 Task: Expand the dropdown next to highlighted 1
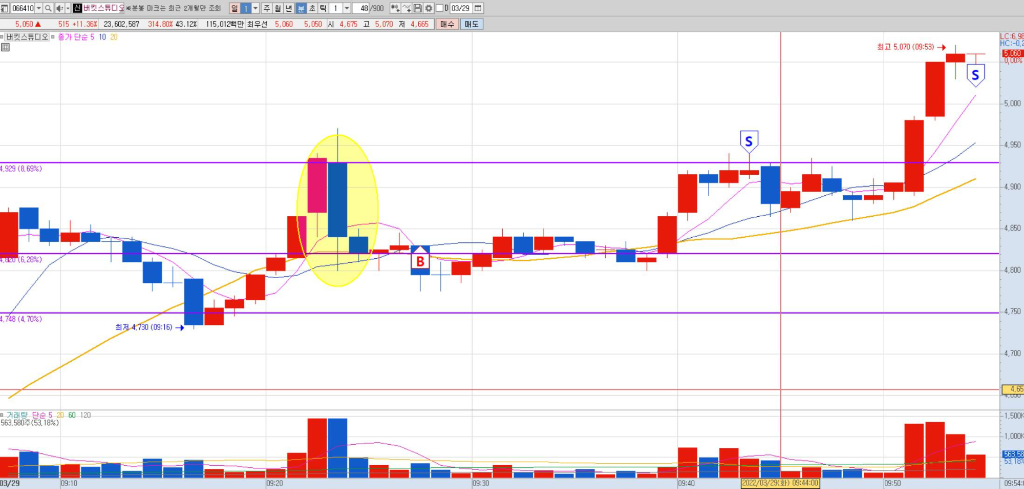click(255, 8)
